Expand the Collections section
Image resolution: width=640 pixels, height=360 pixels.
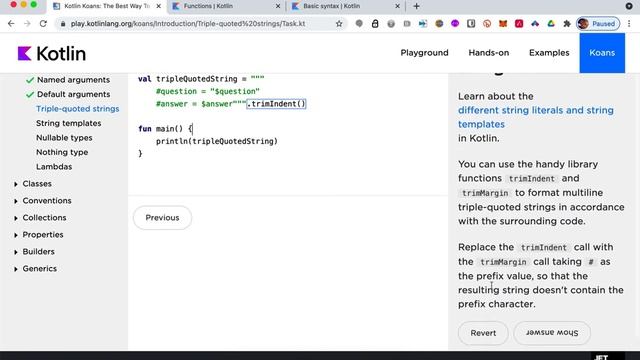click(x=40, y=218)
